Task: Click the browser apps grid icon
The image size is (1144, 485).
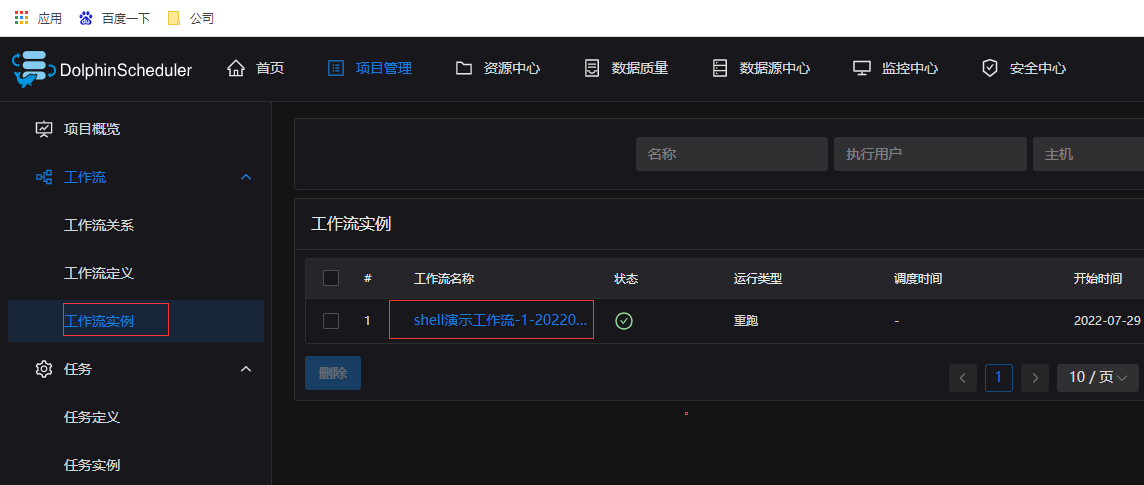Action: (x=21, y=18)
